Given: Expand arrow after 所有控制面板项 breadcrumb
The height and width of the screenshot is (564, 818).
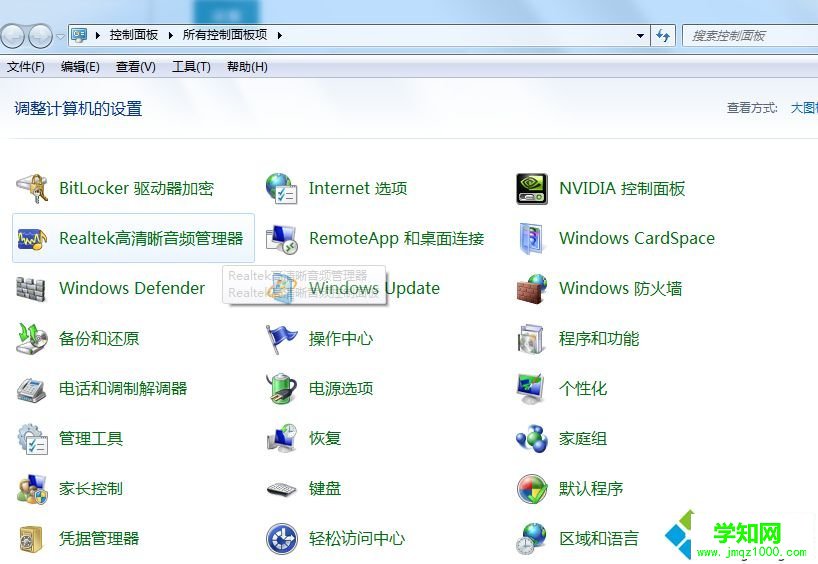Looking at the screenshot, I should pos(280,35).
